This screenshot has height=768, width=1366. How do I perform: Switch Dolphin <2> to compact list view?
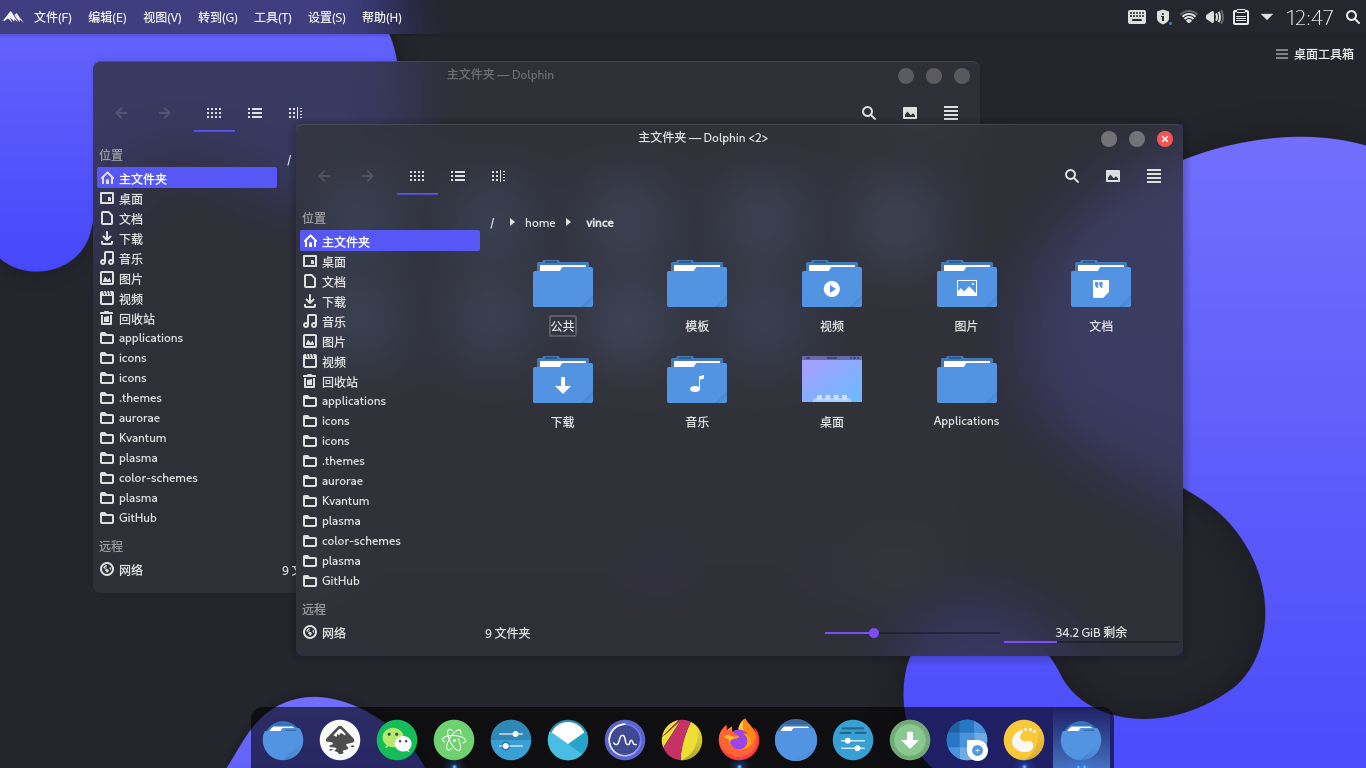tap(458, 176)
